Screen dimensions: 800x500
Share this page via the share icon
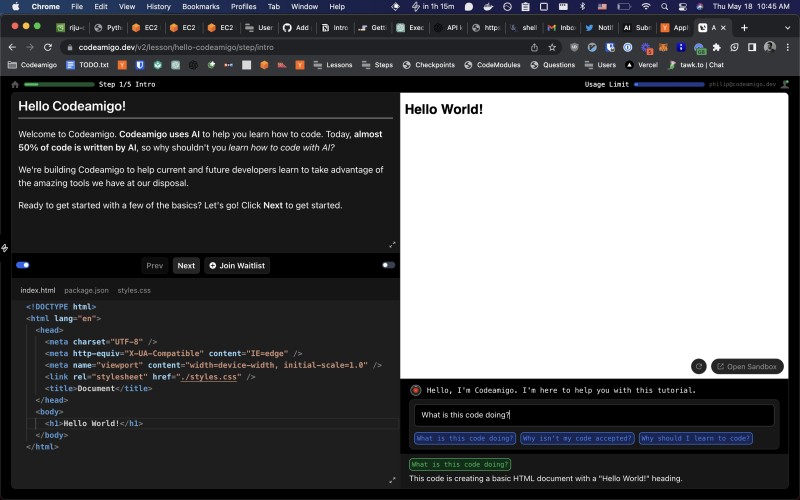[534, 47]
